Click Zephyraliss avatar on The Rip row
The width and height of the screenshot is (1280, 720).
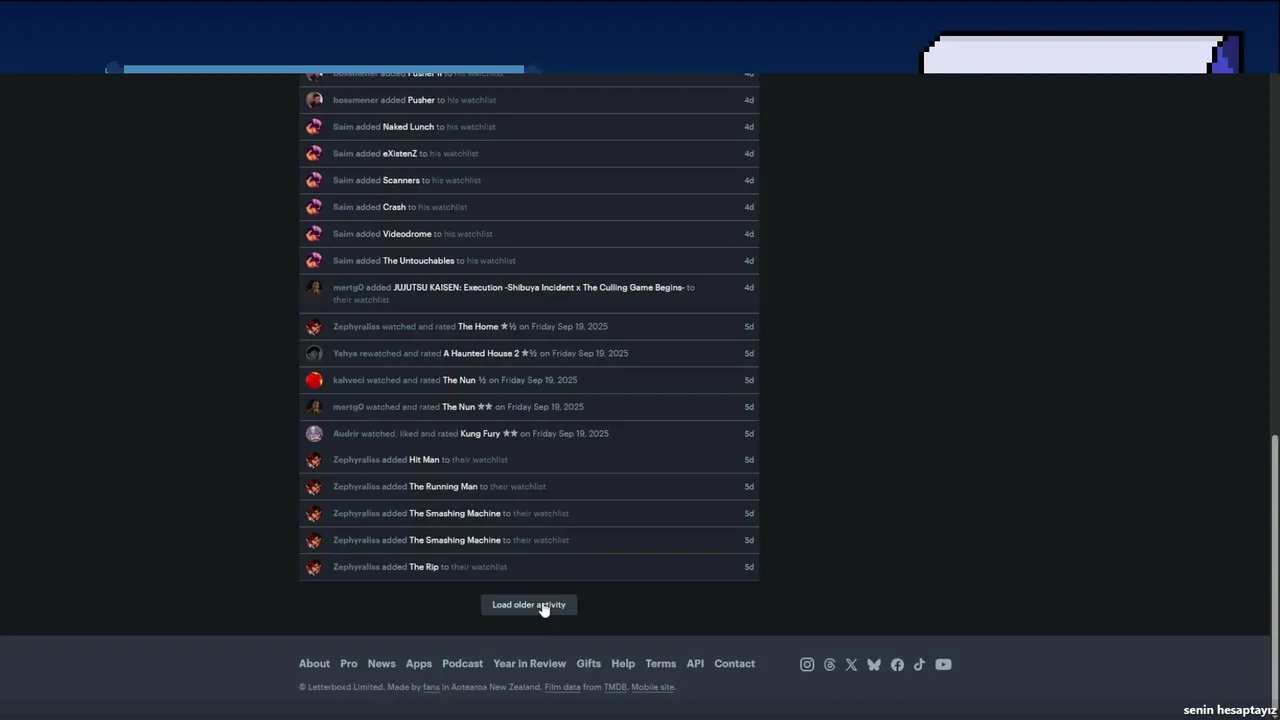coord(314,567)
